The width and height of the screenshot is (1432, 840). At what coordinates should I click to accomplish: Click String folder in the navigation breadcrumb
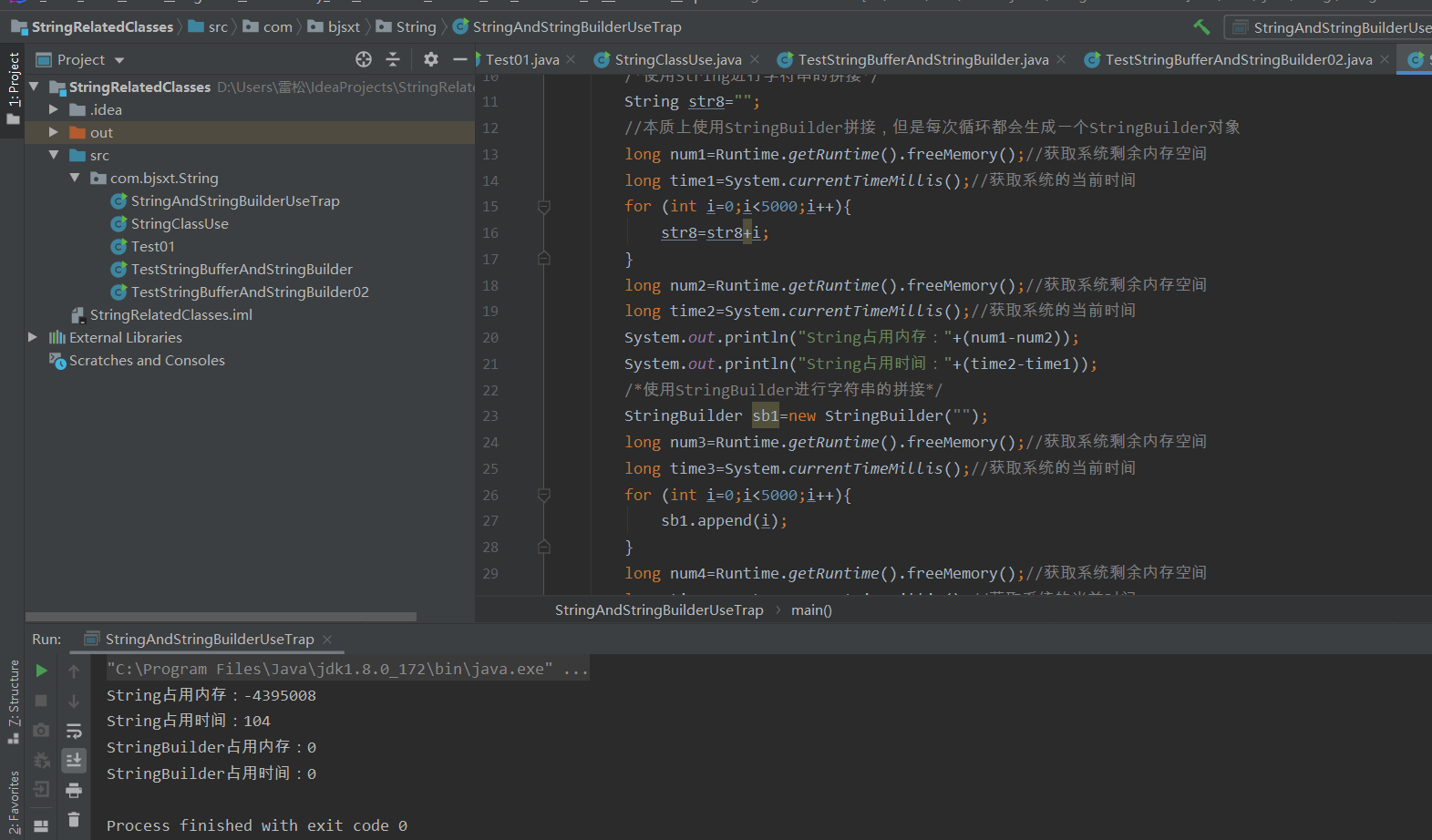(x=407, y=27)
